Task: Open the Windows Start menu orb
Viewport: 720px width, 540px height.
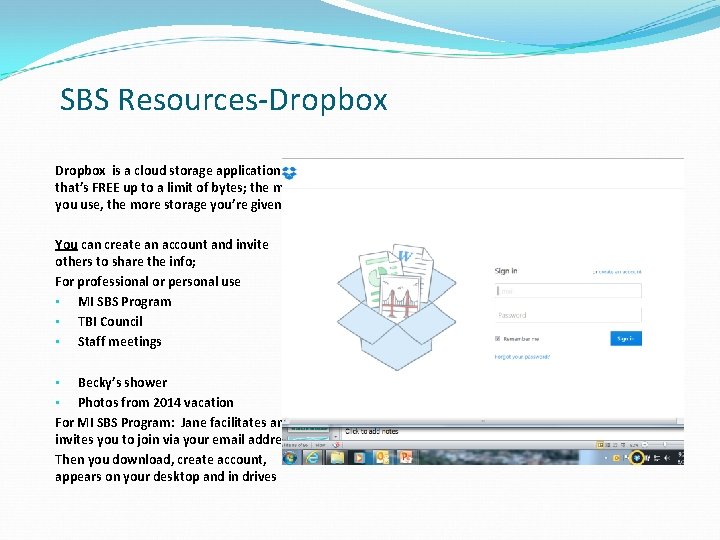Action: point(290,457)
